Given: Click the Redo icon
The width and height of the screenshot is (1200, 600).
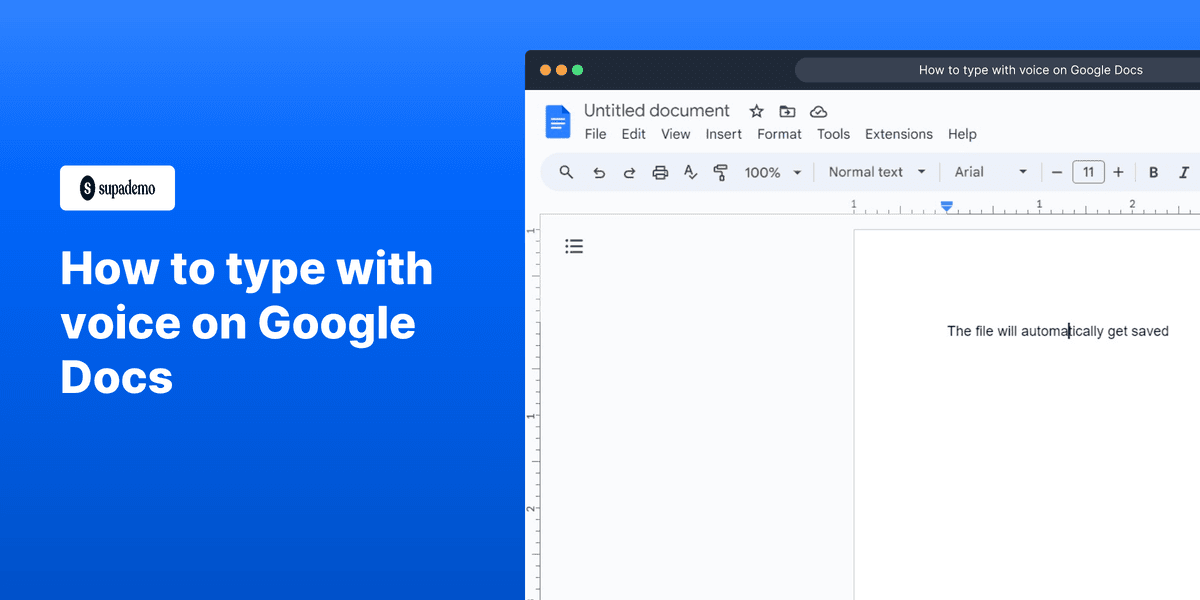Looking at the screenshot, I should pos(629,172).
